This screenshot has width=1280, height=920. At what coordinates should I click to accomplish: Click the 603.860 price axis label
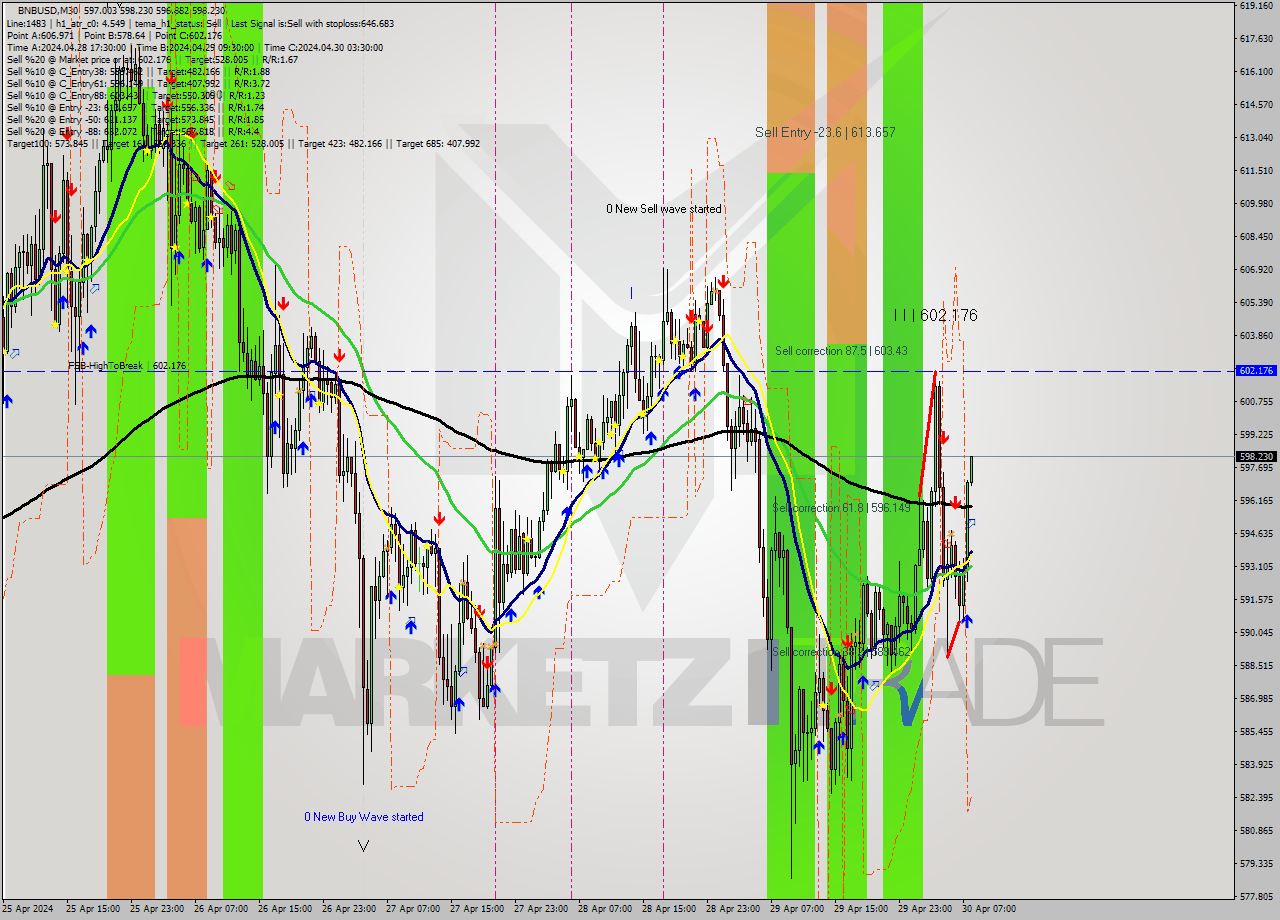click(1256, 335)
